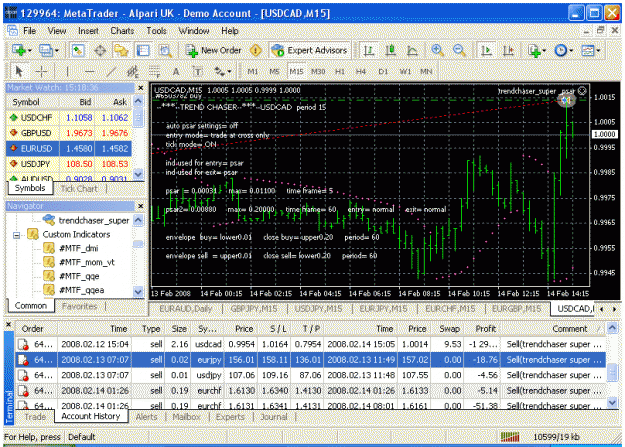Toggle the Market Watch window icon
The height and width of the screenshot is (447, 625).
tap(78, 51)
